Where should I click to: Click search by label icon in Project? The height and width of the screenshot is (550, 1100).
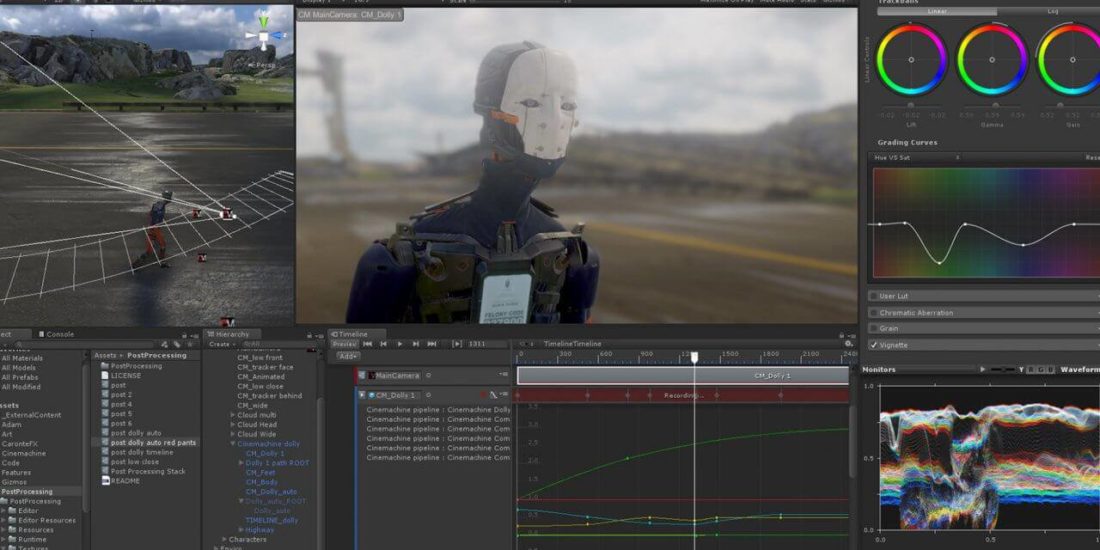pyautogui.click(x=177, y=344)
